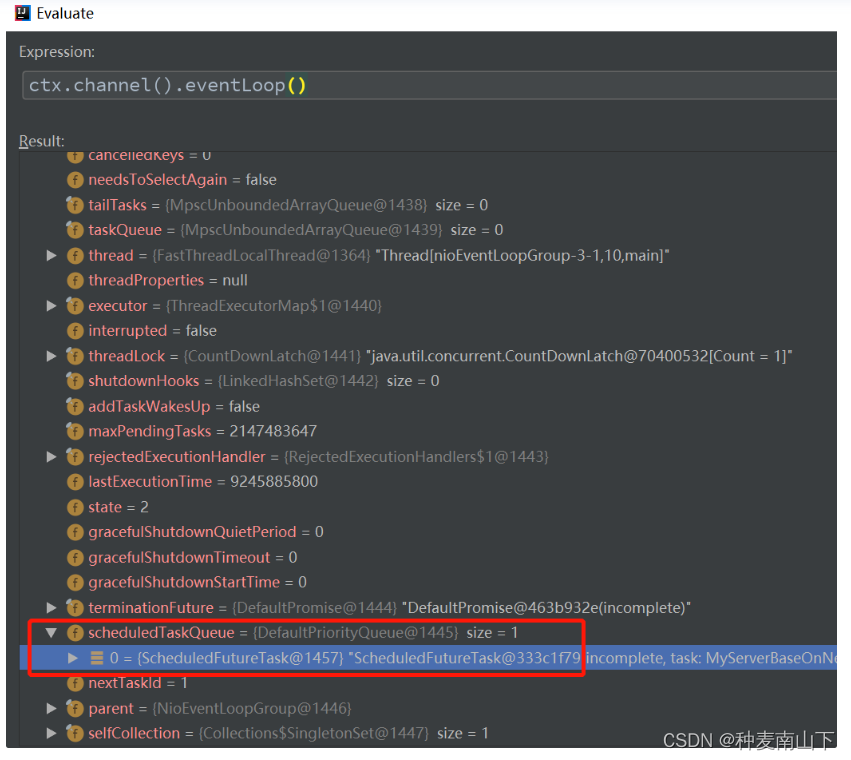851x760 pixels.
Task: Click field icon next to executor
Action: coord(75,306)
